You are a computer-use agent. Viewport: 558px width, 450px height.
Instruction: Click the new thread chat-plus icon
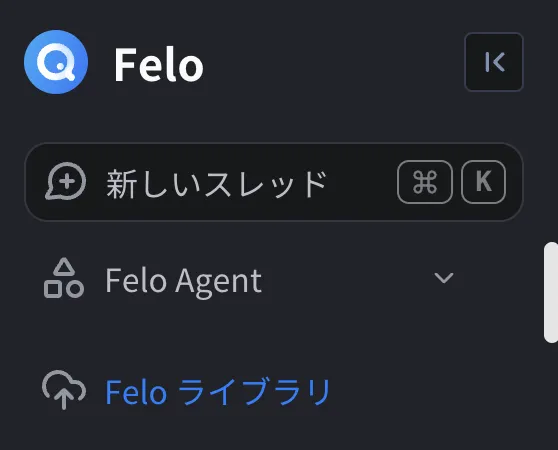click(x=65, y=182)
